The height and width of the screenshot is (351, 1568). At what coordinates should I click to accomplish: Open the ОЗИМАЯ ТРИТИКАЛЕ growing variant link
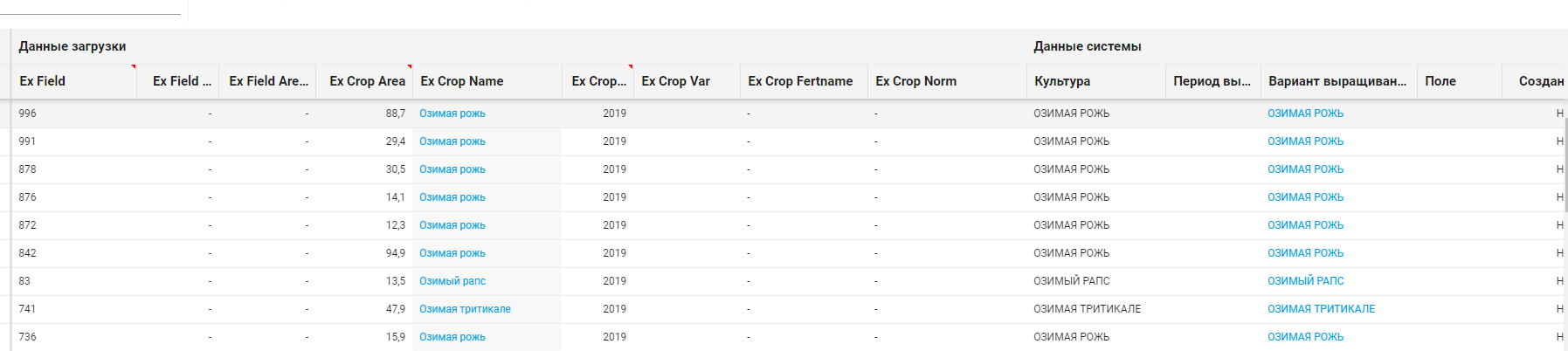(x=1321, y=309)
